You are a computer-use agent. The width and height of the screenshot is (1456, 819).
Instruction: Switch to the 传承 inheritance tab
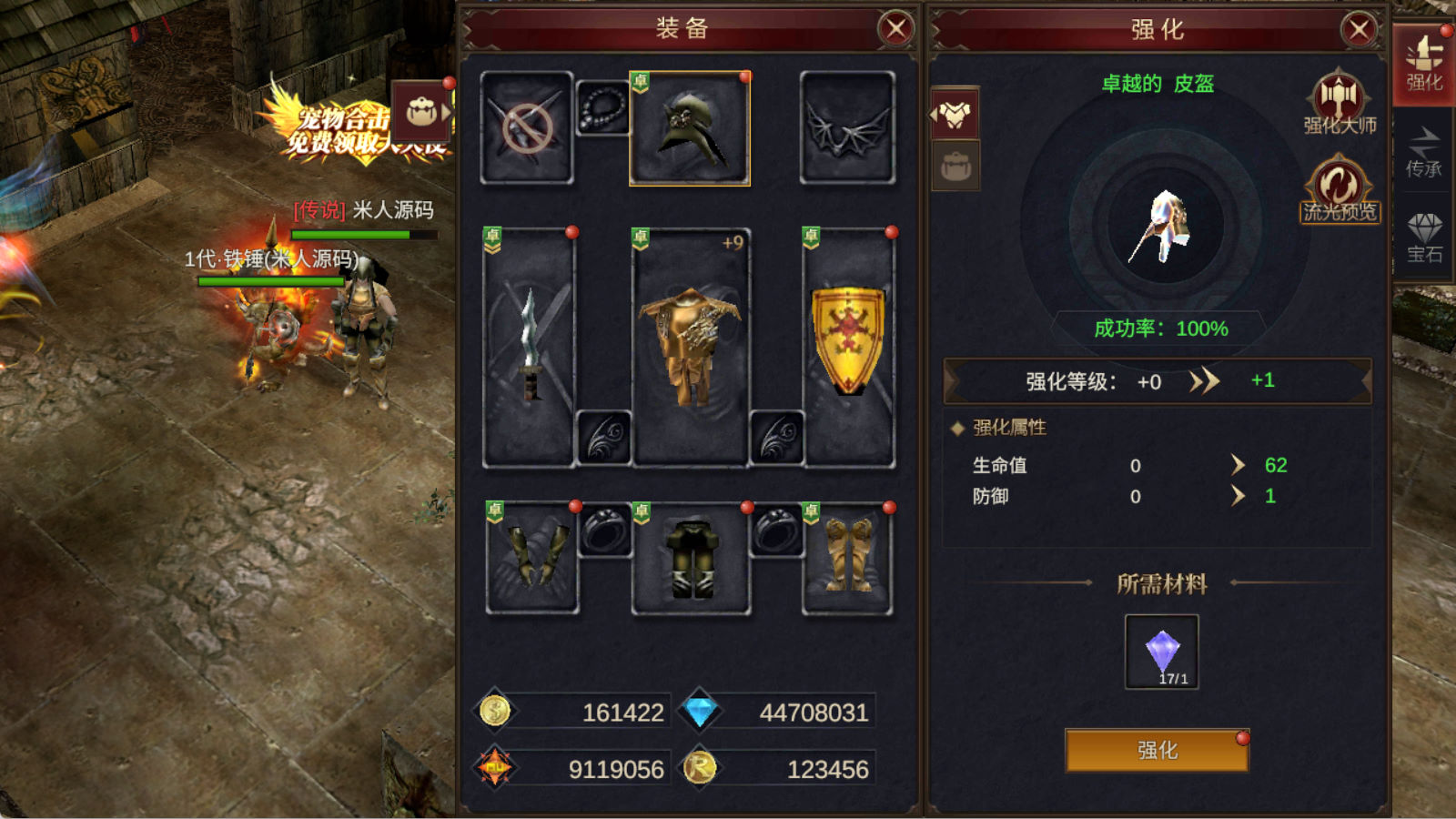1424,151
